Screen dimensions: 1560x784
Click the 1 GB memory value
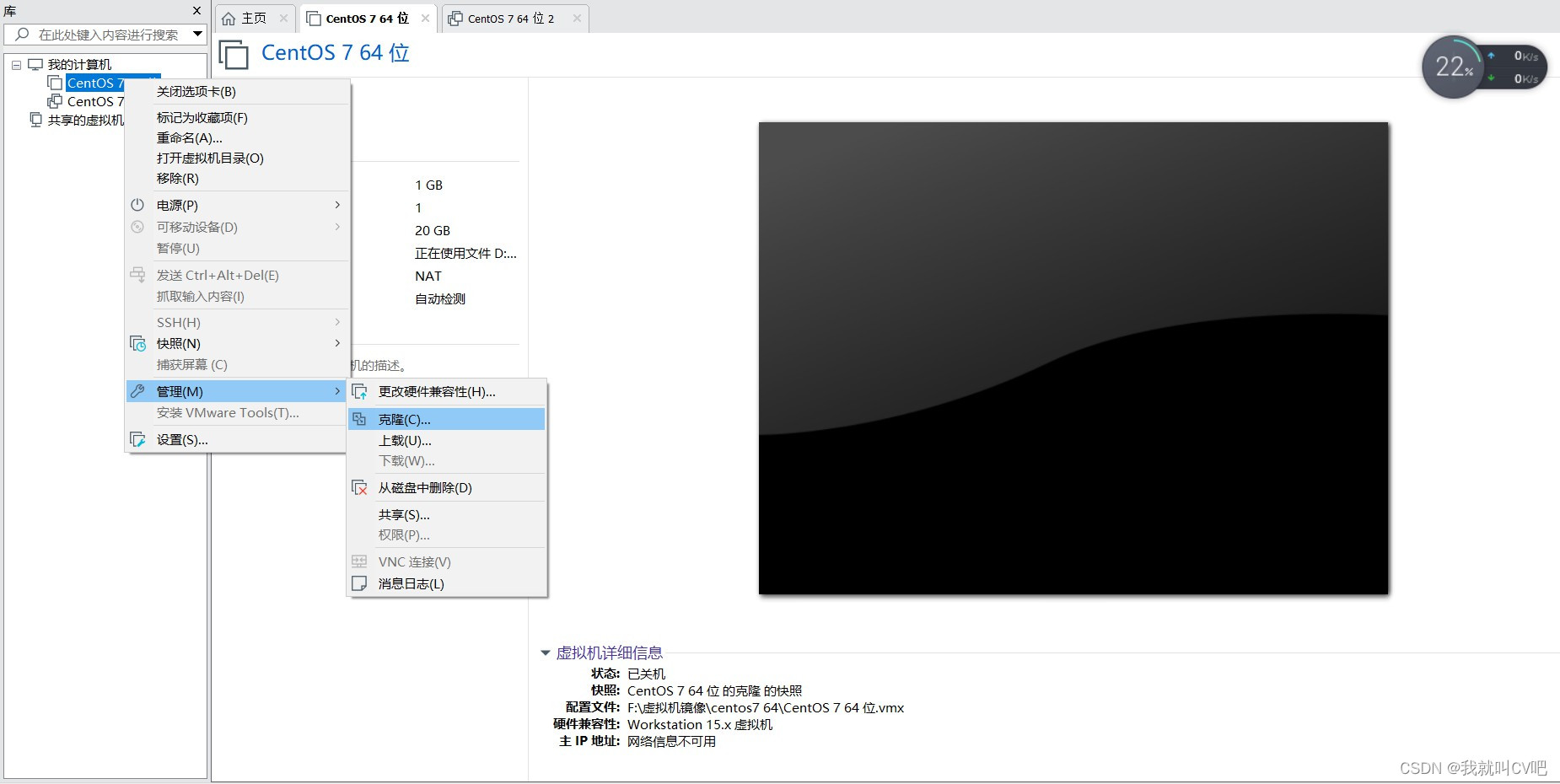(x=428, y=185)
